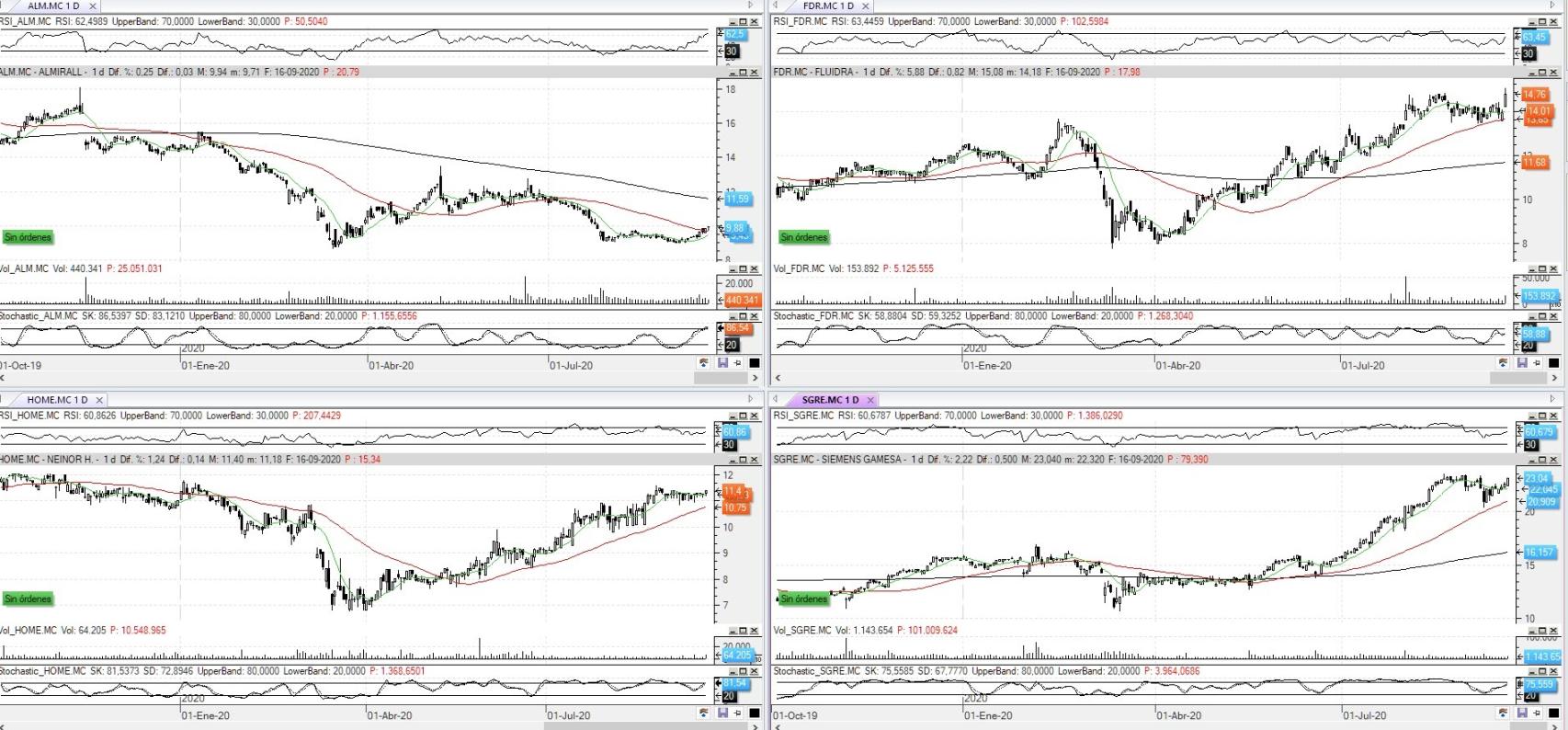Screen dimensions: 1568x730
Task: Click the 16,157 price tag on SGRE.MC chart
Action: (x=1540, y=553)
